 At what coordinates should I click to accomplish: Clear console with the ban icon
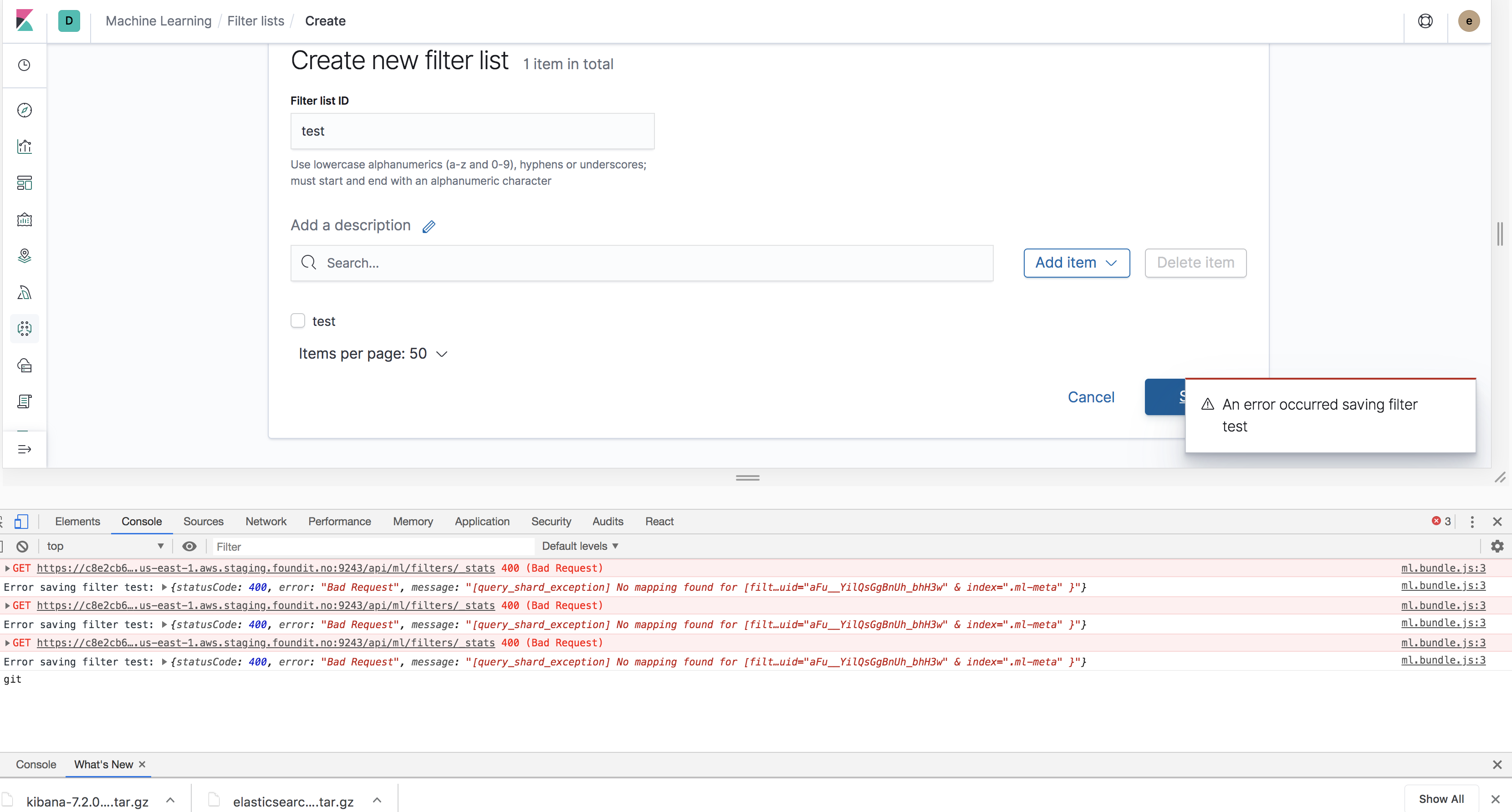tap(22, 546)
